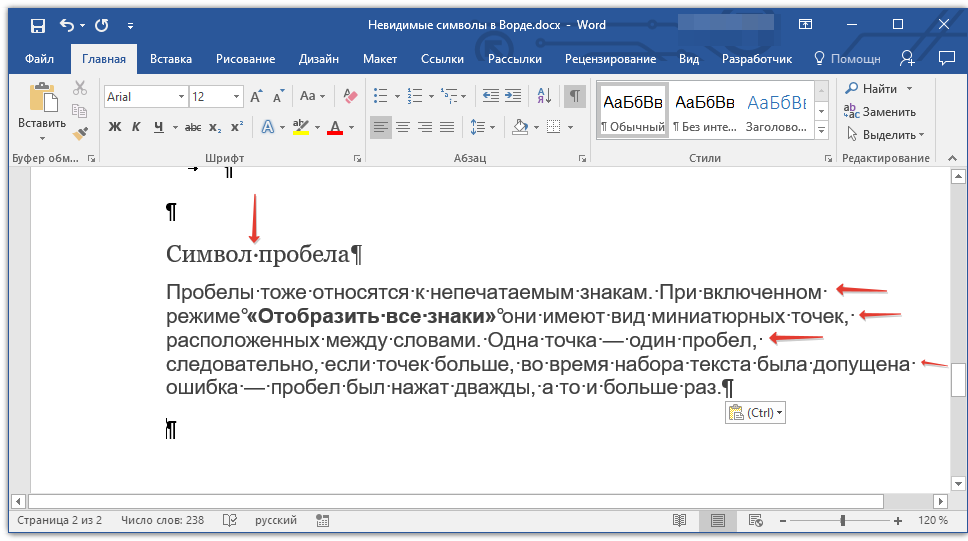This screenshot has width=968, height=541.
Task: Click the Sort A-Я icon
Action: (543, 96)
